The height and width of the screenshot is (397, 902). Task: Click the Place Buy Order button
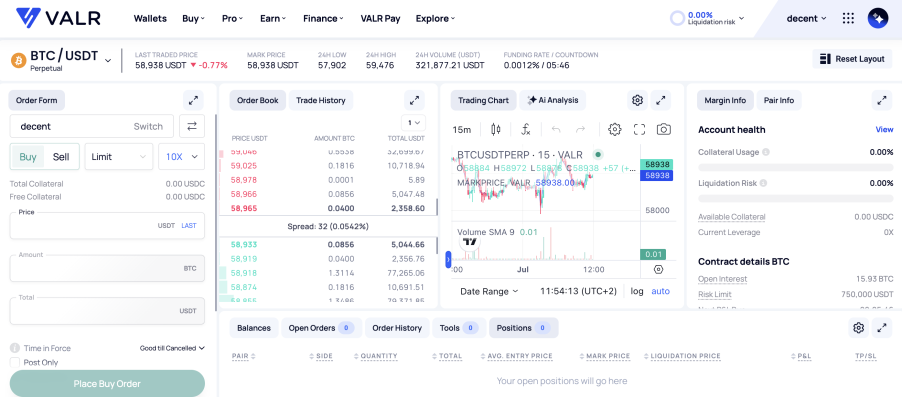(107, 384)
